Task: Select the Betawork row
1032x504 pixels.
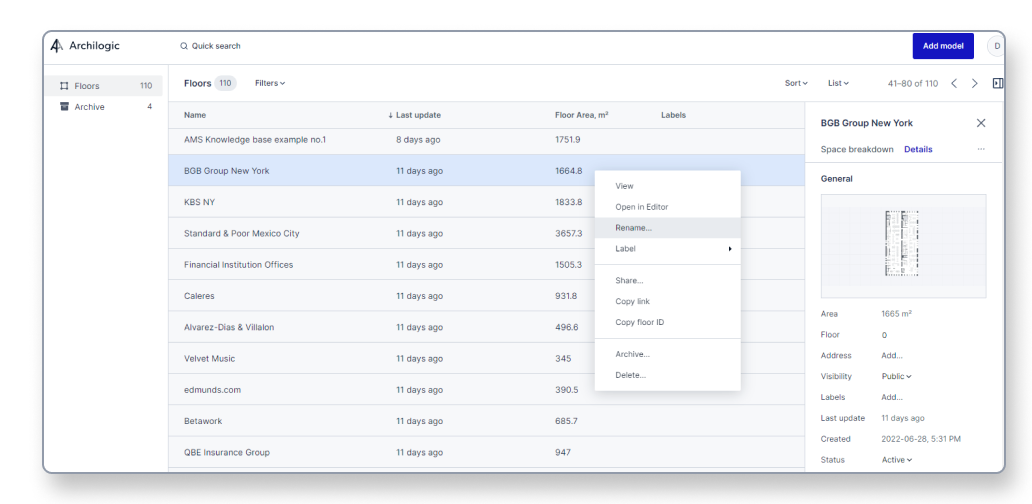Action: 486,421
